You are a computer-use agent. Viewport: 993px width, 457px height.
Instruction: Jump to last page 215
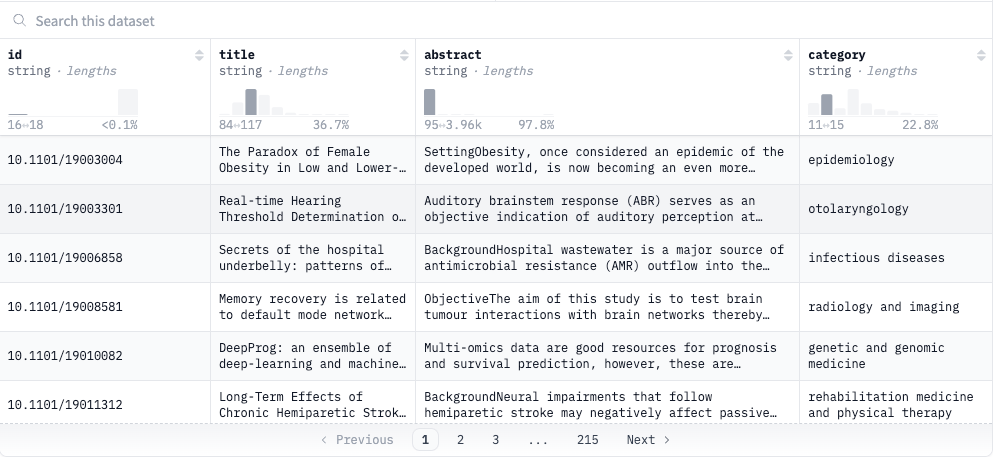588,440
